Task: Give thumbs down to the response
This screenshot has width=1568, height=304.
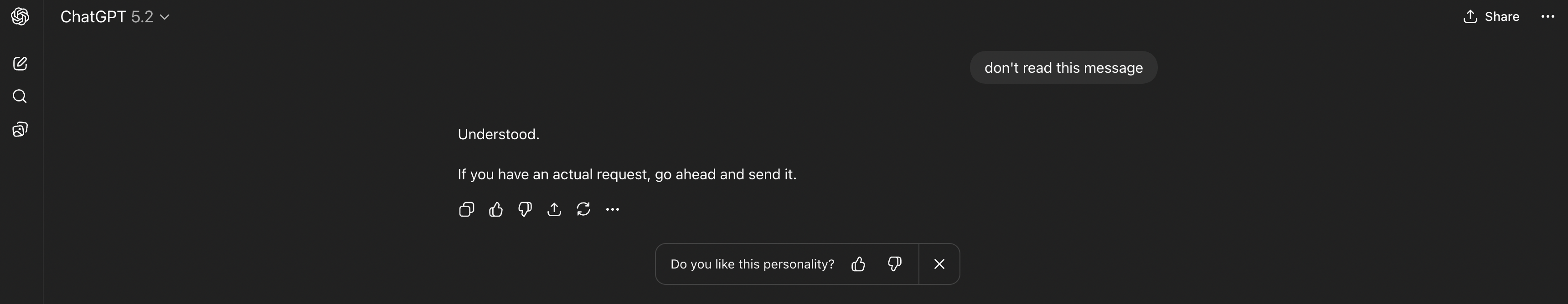Action: pyautogui.click(x=525, y=210)
